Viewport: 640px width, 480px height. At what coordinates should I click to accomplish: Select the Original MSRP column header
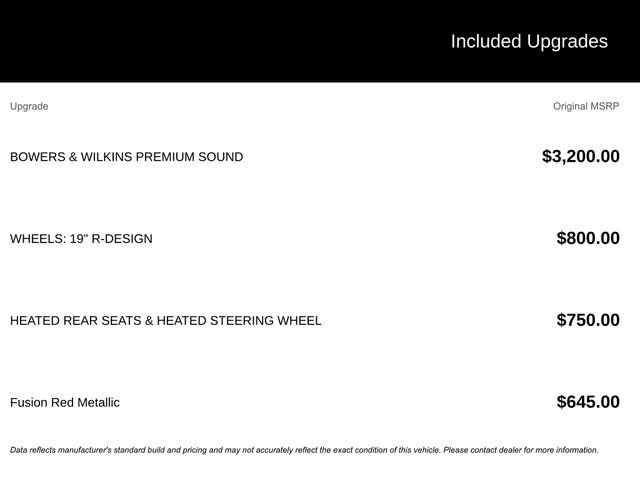(586, 106)
